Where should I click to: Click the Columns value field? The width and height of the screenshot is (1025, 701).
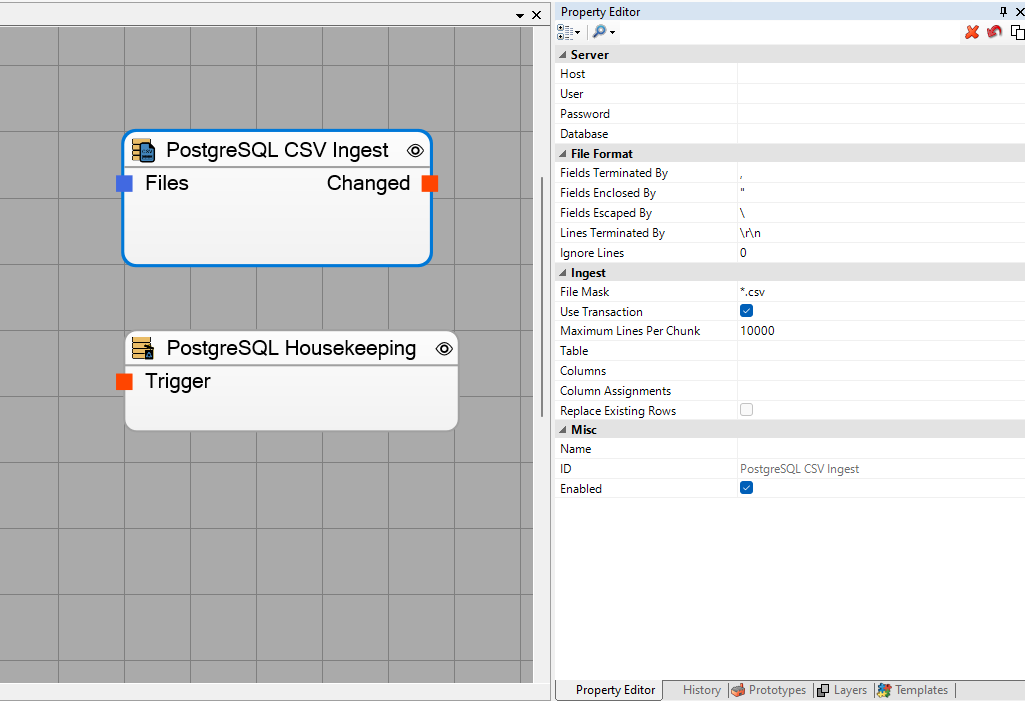click(x=881, y=371)
